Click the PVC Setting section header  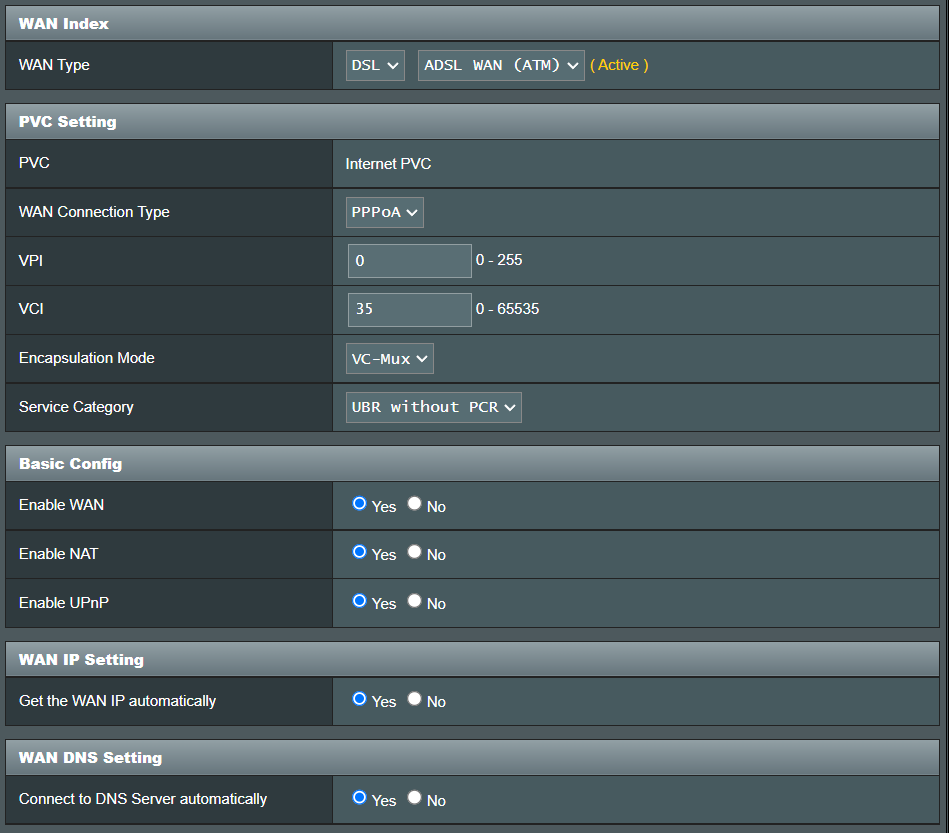(68, 122)
